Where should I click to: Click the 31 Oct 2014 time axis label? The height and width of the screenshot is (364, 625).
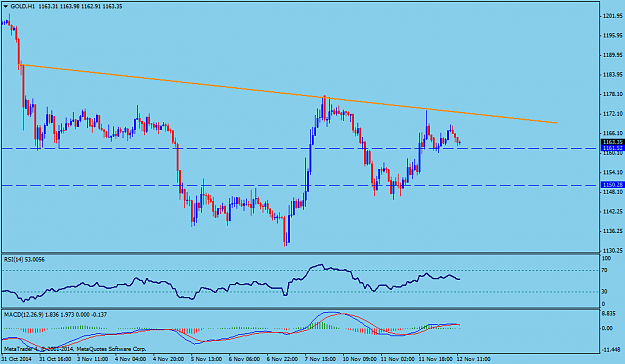pyautogui.click(x=15, y=359)
